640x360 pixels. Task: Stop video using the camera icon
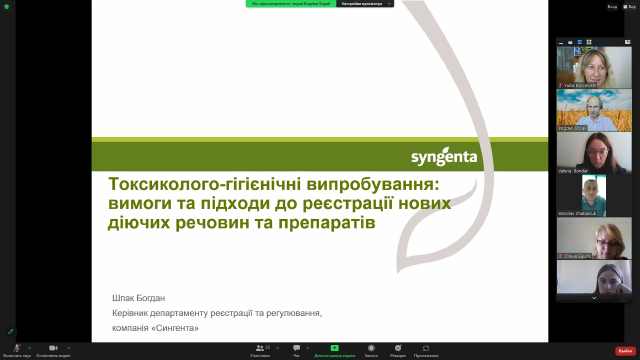[x=53, y=349]
